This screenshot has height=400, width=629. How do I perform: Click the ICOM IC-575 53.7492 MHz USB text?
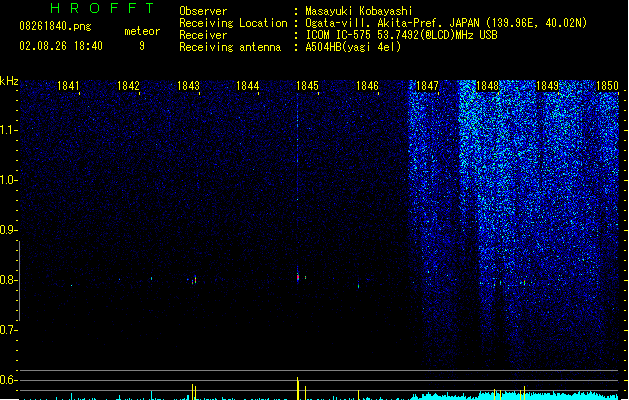pyautogui.click(x=402, y=35)
